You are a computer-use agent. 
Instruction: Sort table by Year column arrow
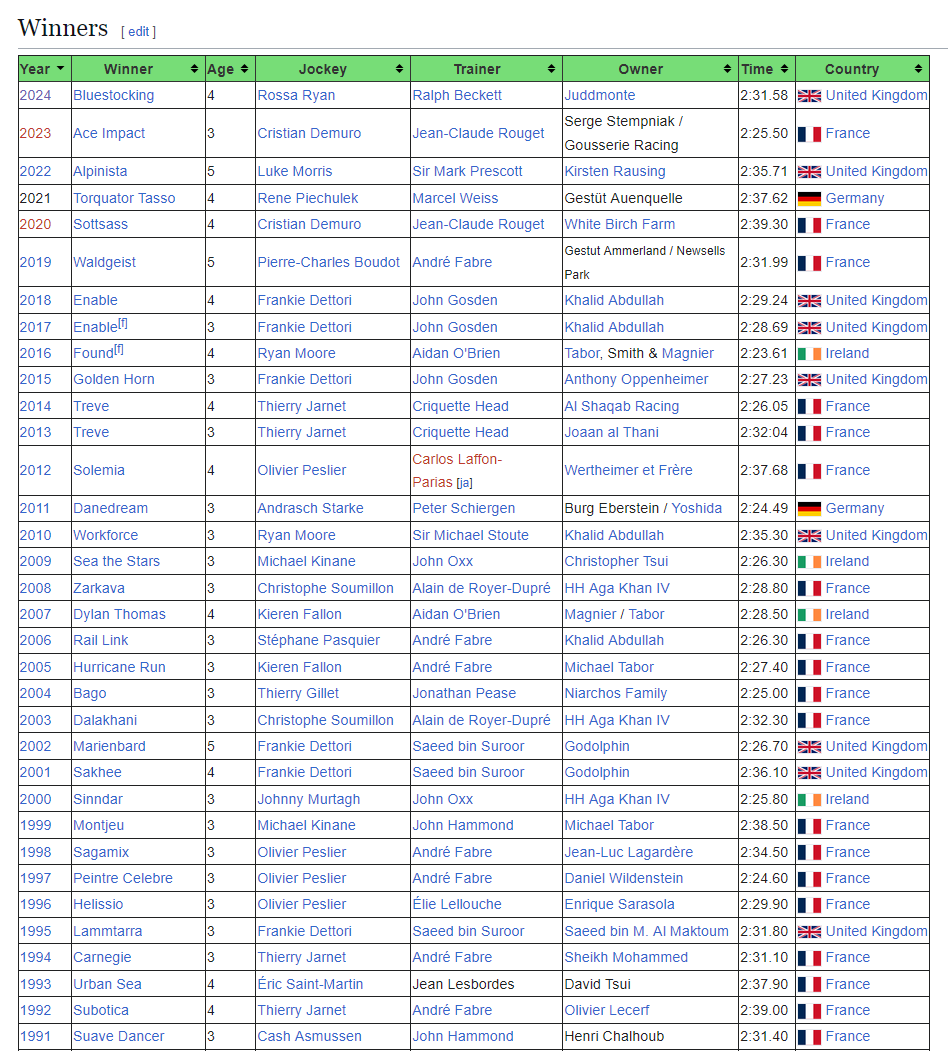pyautogui.click(x=60, y=69)
